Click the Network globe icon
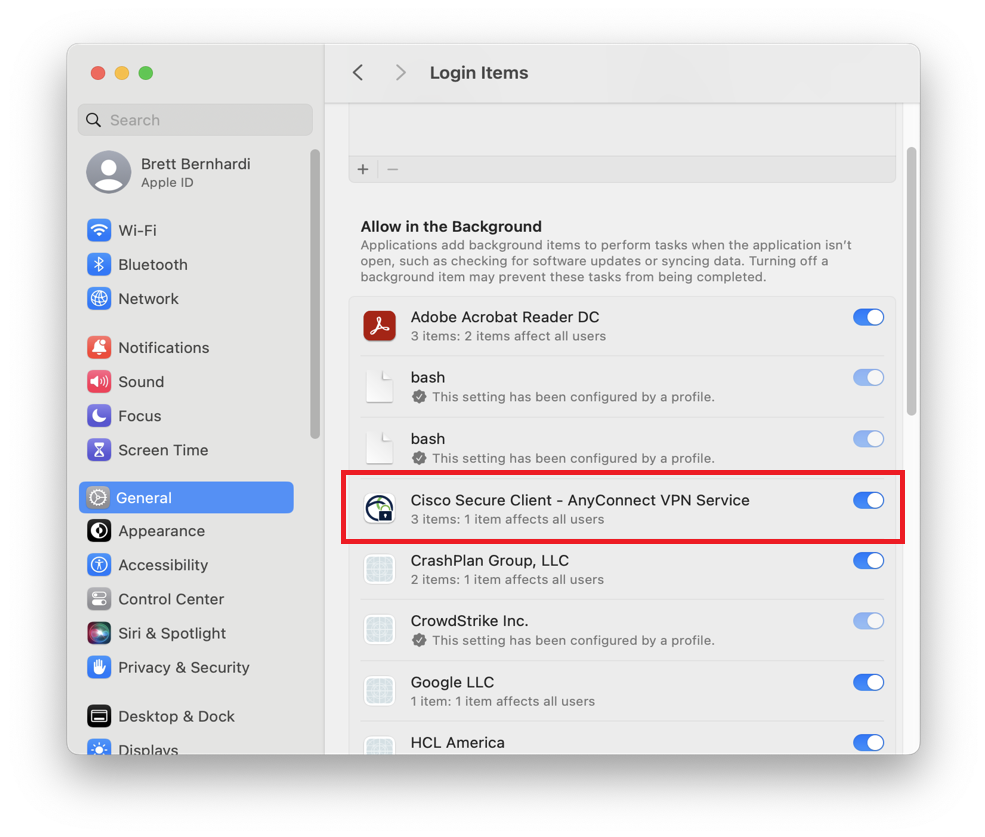Image resolution: width=985 pixels, height=837 pixels. coord(99,298)
